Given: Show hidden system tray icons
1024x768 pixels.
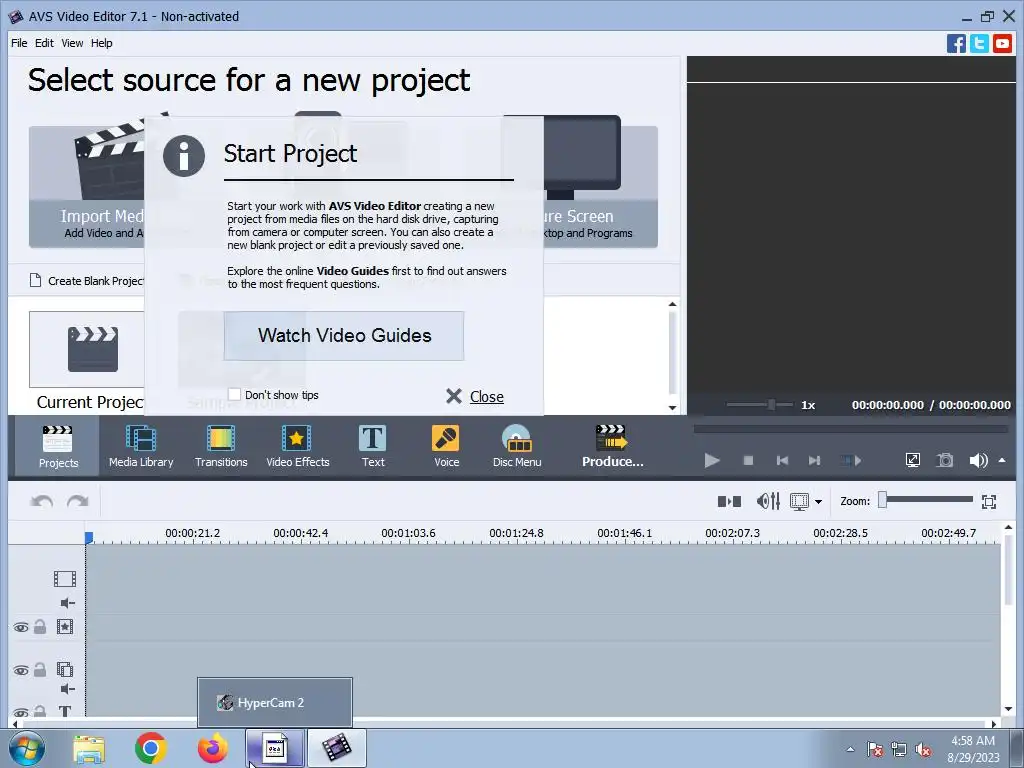Looking at the screenshot, I should 850,749.
